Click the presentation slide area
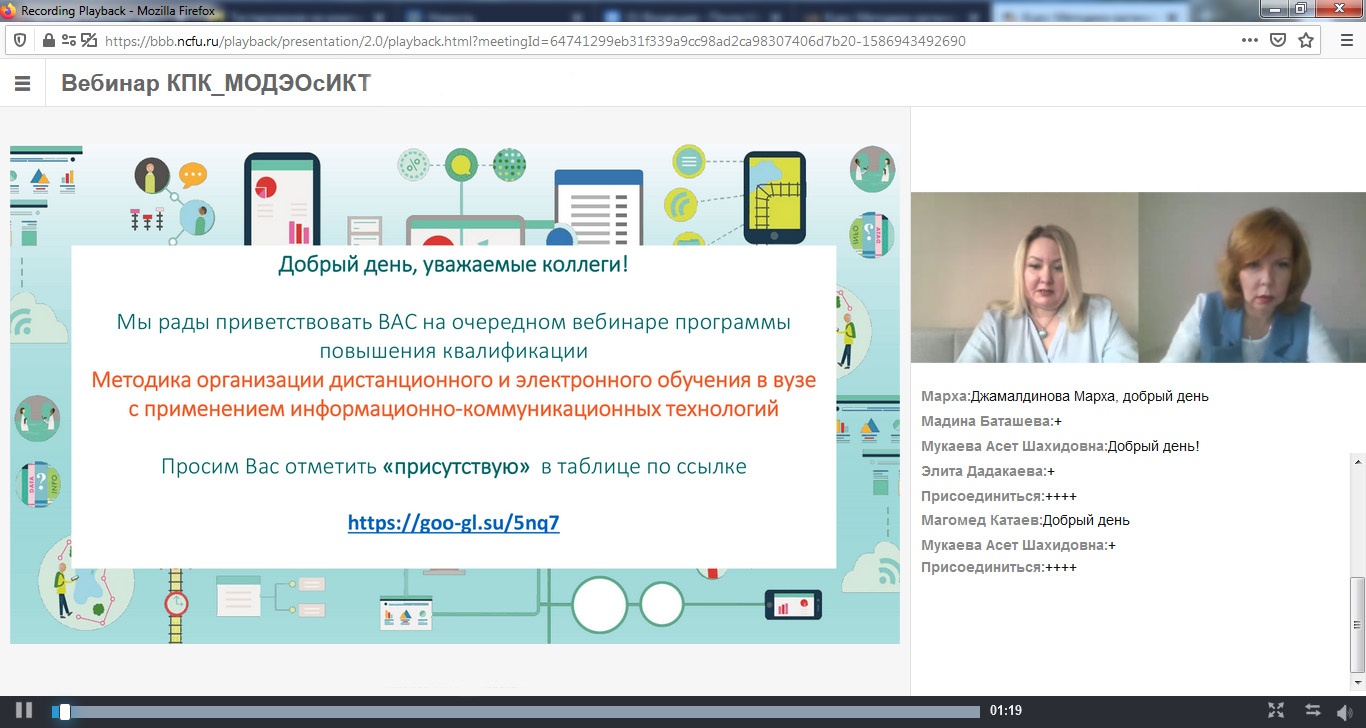 pyautogui.click(x=455, y=394)
